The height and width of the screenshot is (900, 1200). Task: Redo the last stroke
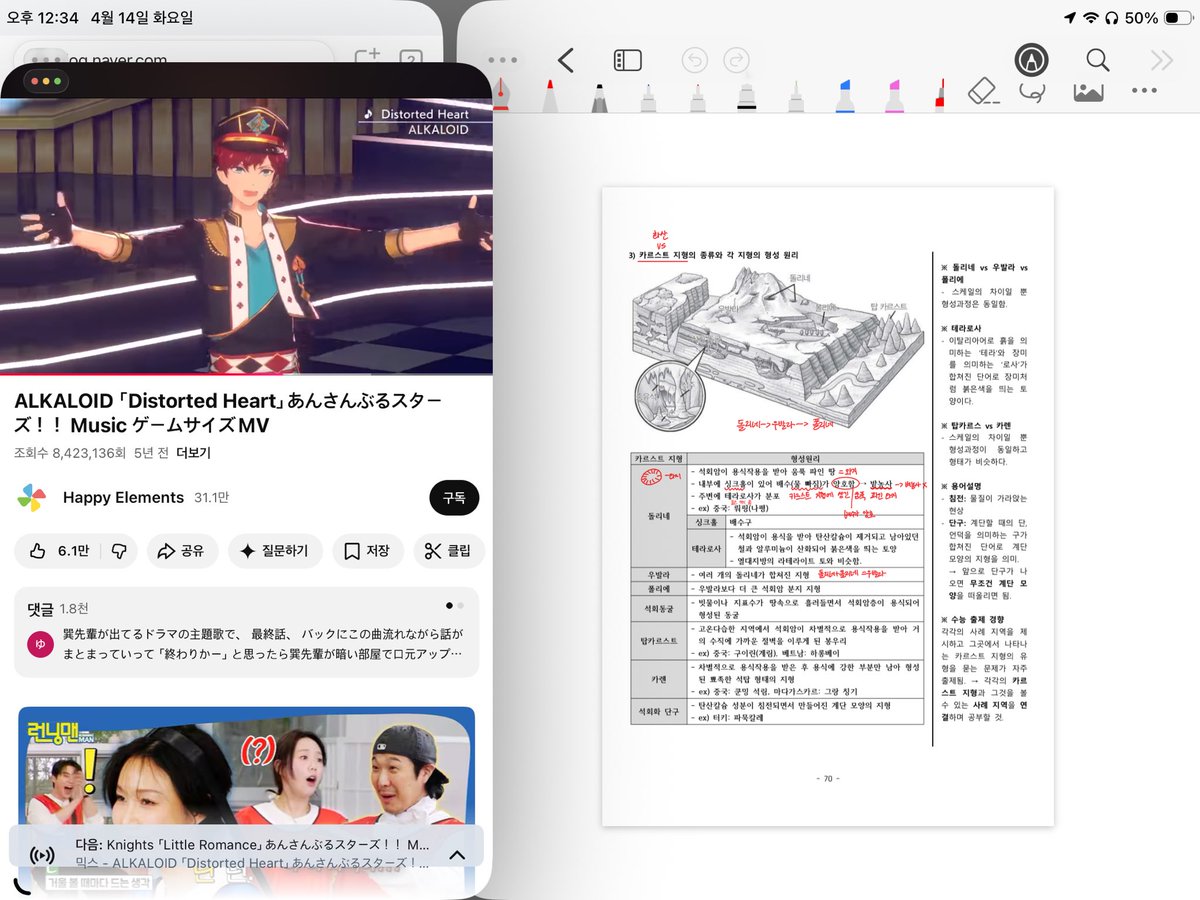736,60
